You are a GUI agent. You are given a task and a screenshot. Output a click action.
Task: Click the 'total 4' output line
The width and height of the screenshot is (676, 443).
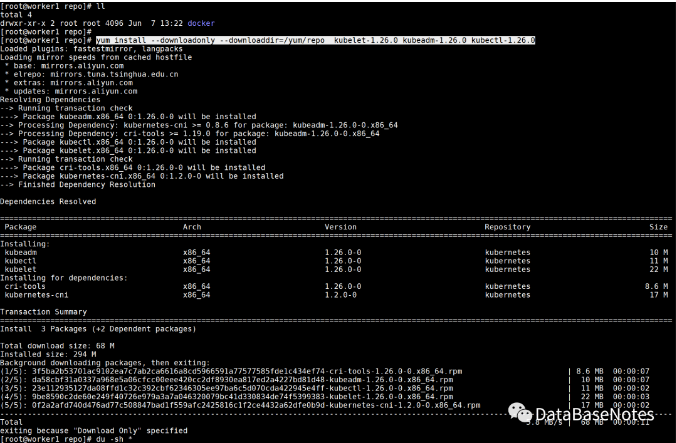coord(16,15)
